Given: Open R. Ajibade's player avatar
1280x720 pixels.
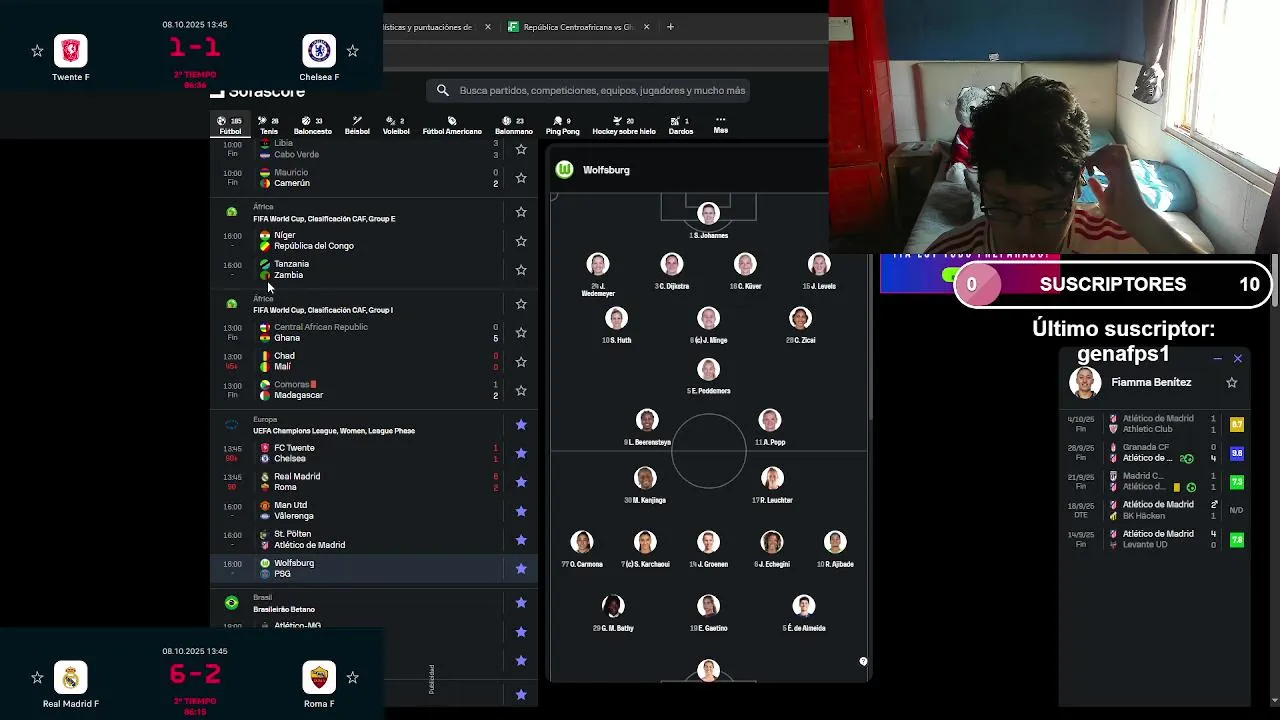Looking at the screenshot, I should (835, 542).
